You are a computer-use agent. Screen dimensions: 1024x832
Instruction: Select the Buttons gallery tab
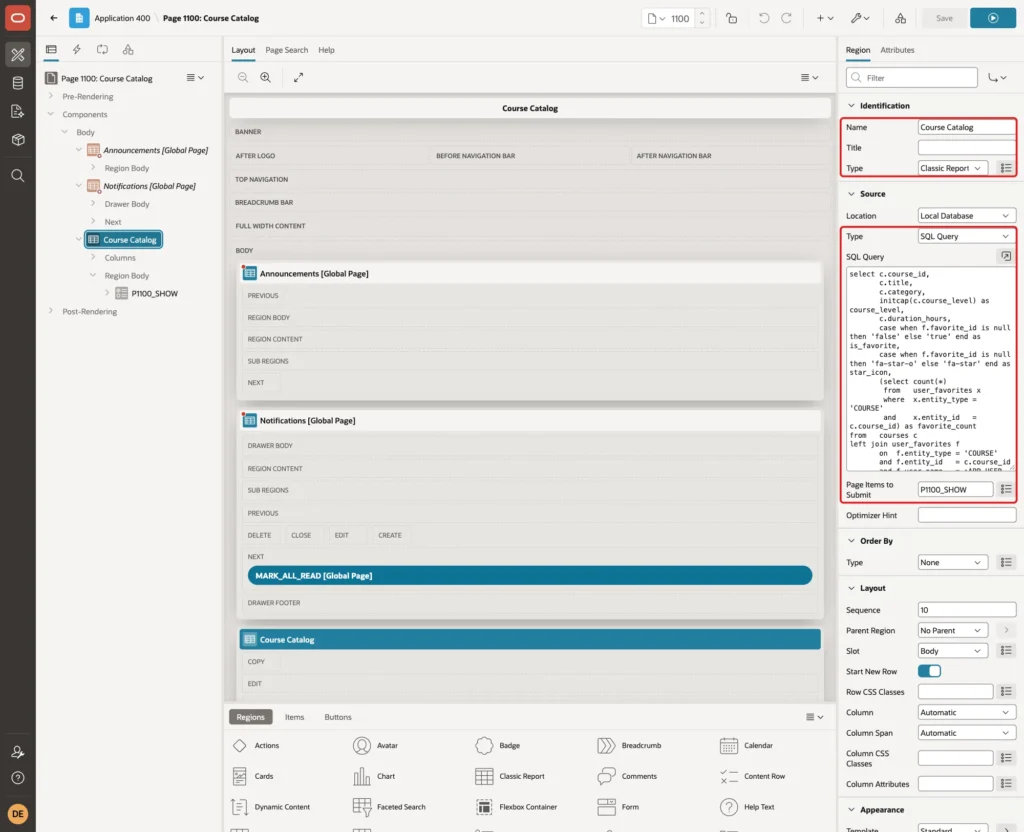pyautogui.click(x=338, y=717)
